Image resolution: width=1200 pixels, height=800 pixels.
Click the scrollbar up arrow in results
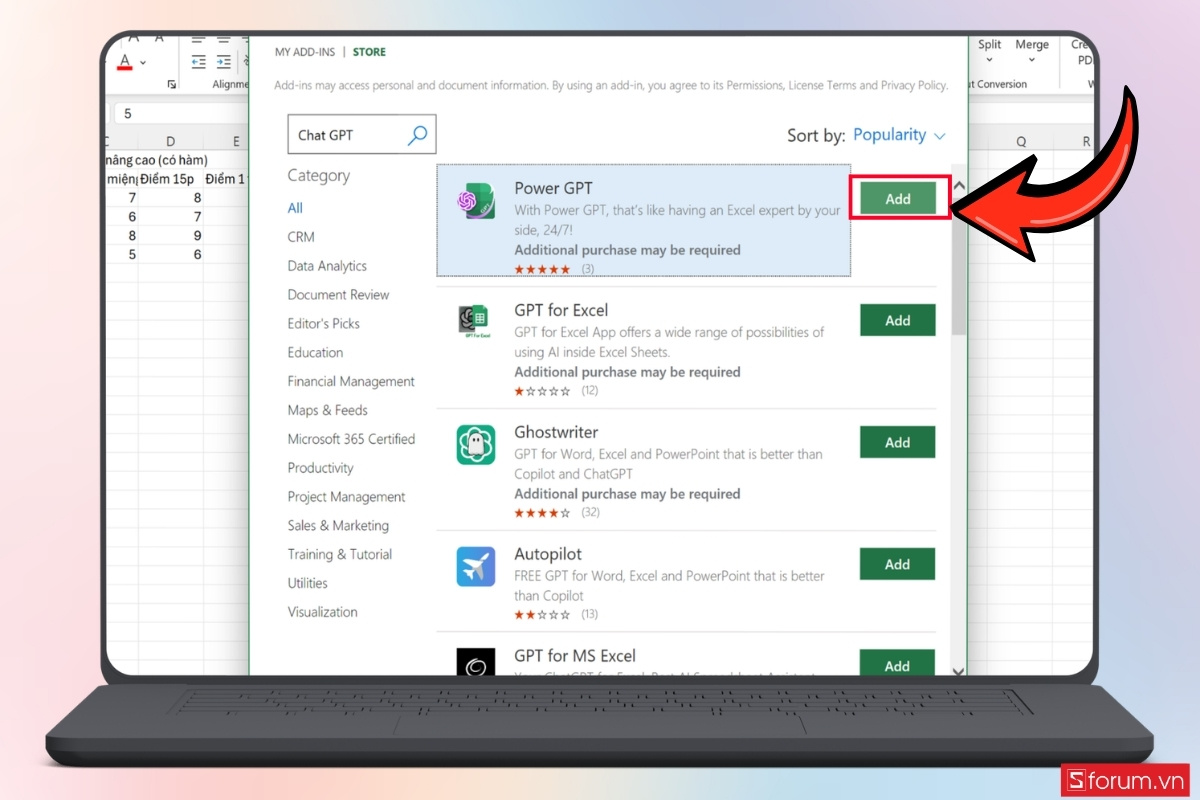[959, 185]
